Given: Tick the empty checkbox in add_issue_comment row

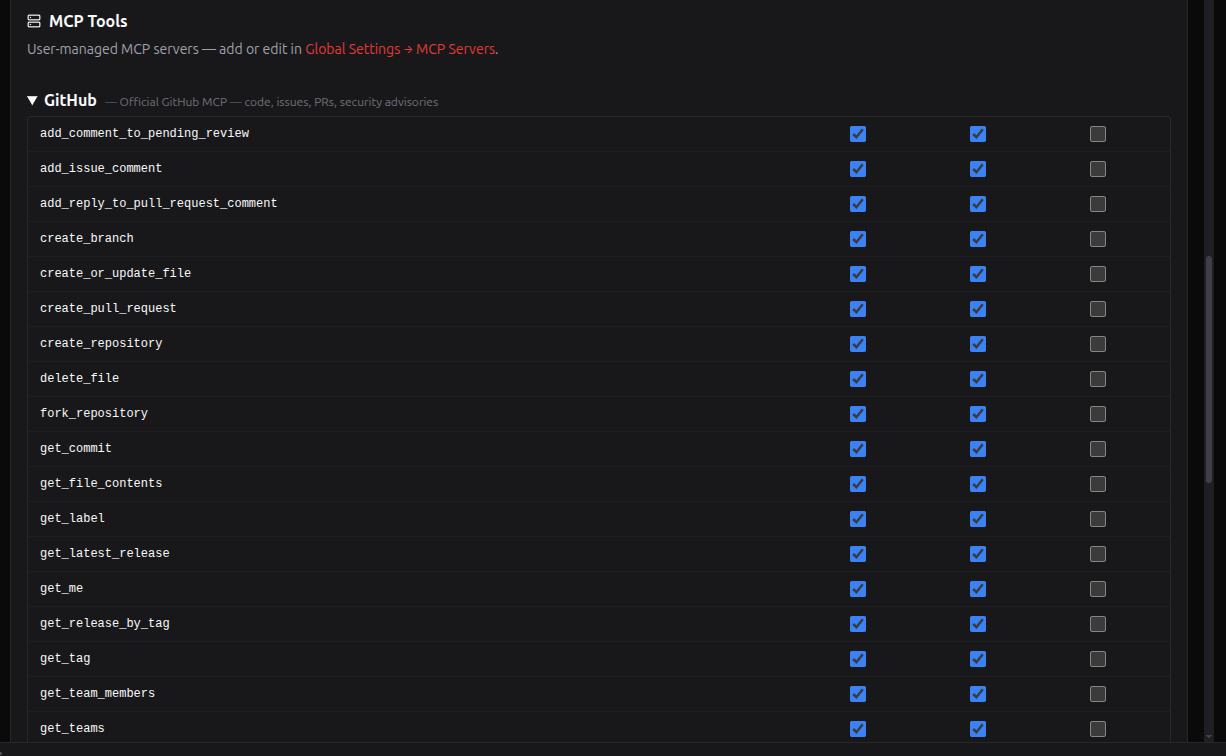Looking at the screenshot, I should [x=1098, y=169].
